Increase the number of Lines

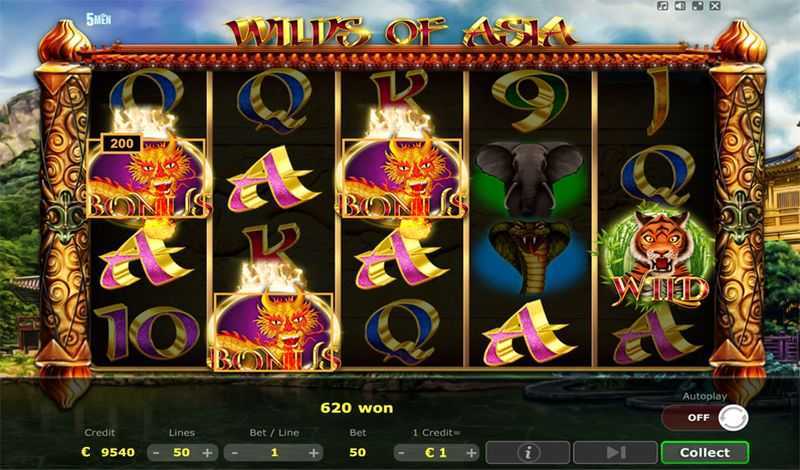pos(207,453)
